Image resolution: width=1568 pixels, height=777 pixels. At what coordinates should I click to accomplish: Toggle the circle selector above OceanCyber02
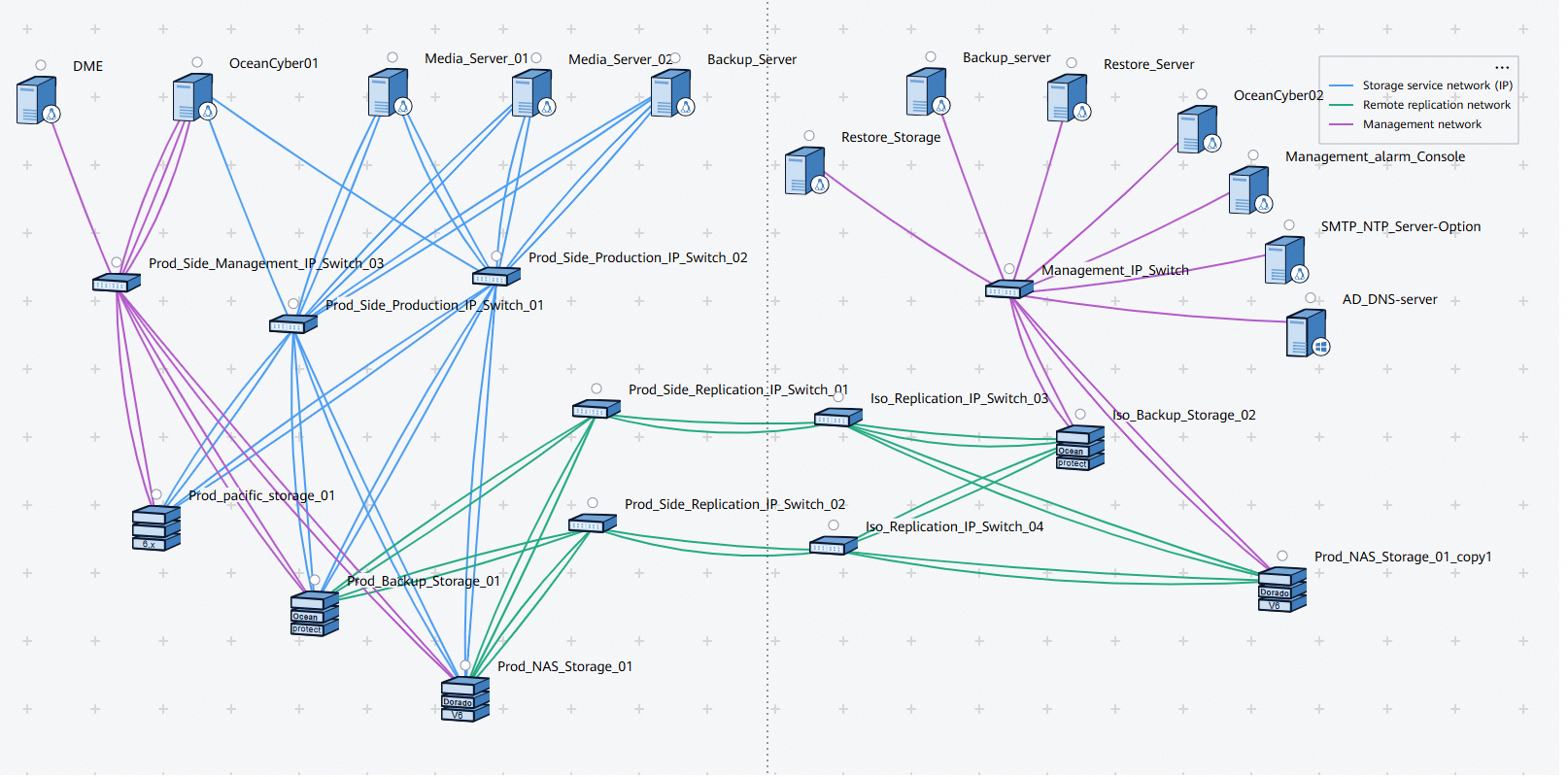pos(1202,94)
